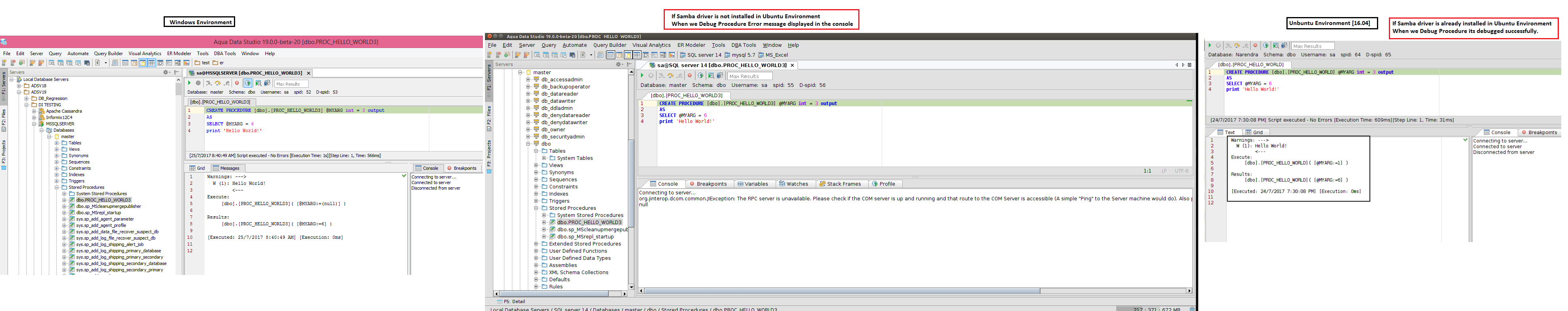Expand db_accessadmin schema in Ubuntu tree
This screenshot has height=311, width=1568.
[528, 80]
